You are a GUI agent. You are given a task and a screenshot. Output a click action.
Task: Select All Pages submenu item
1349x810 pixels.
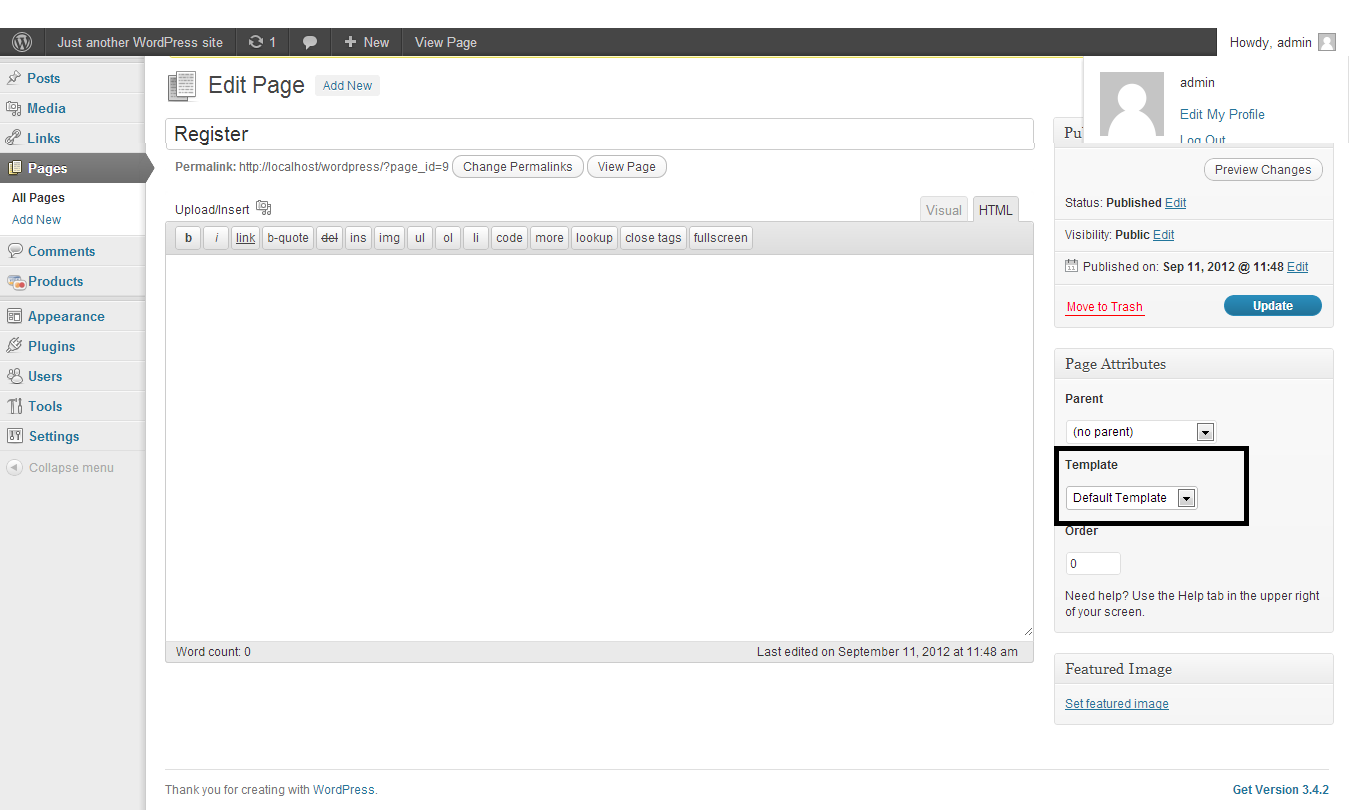point(38,198)
